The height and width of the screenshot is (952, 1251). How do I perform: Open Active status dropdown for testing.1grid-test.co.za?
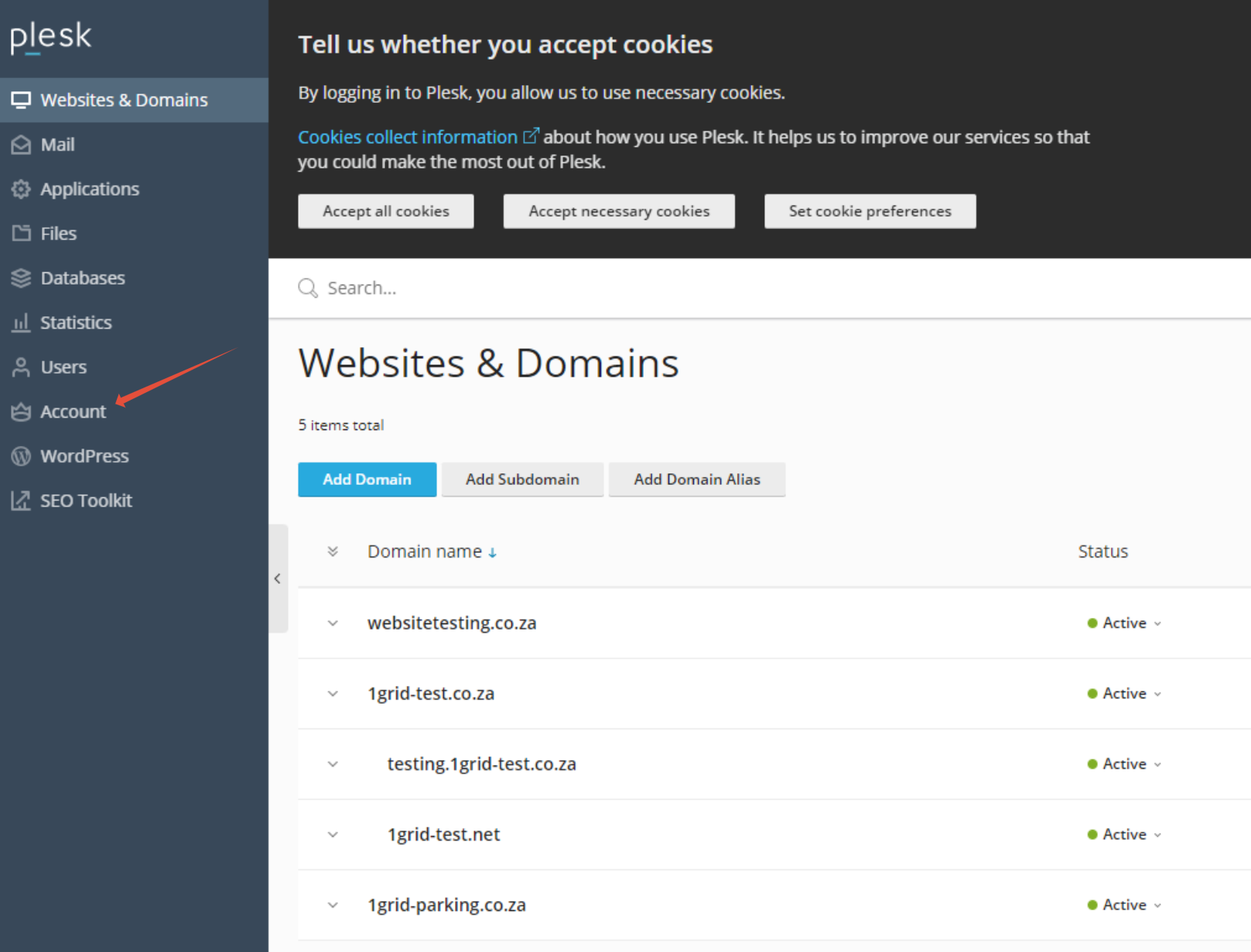pos(1124,764)
